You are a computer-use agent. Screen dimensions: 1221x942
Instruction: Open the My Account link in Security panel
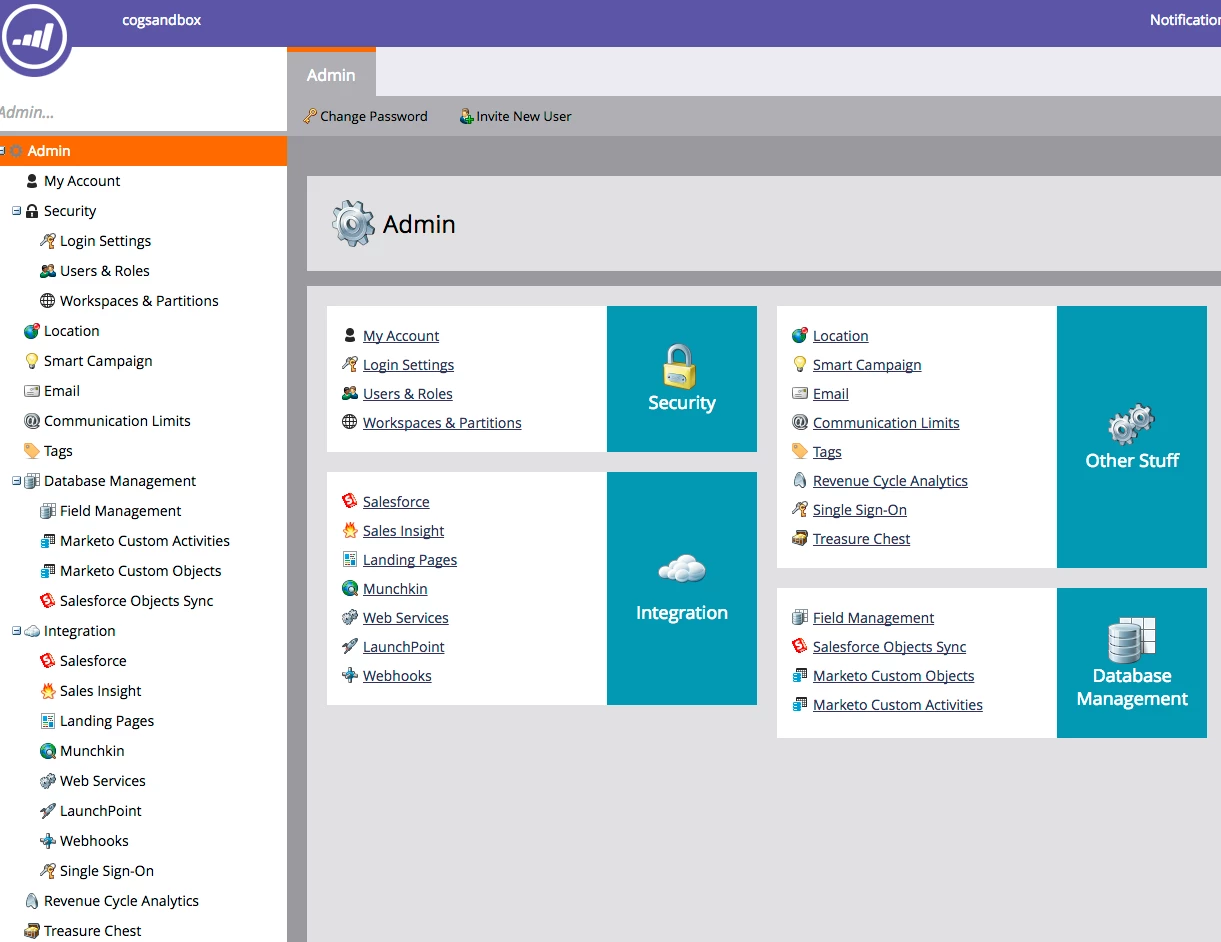pos(401,336)
